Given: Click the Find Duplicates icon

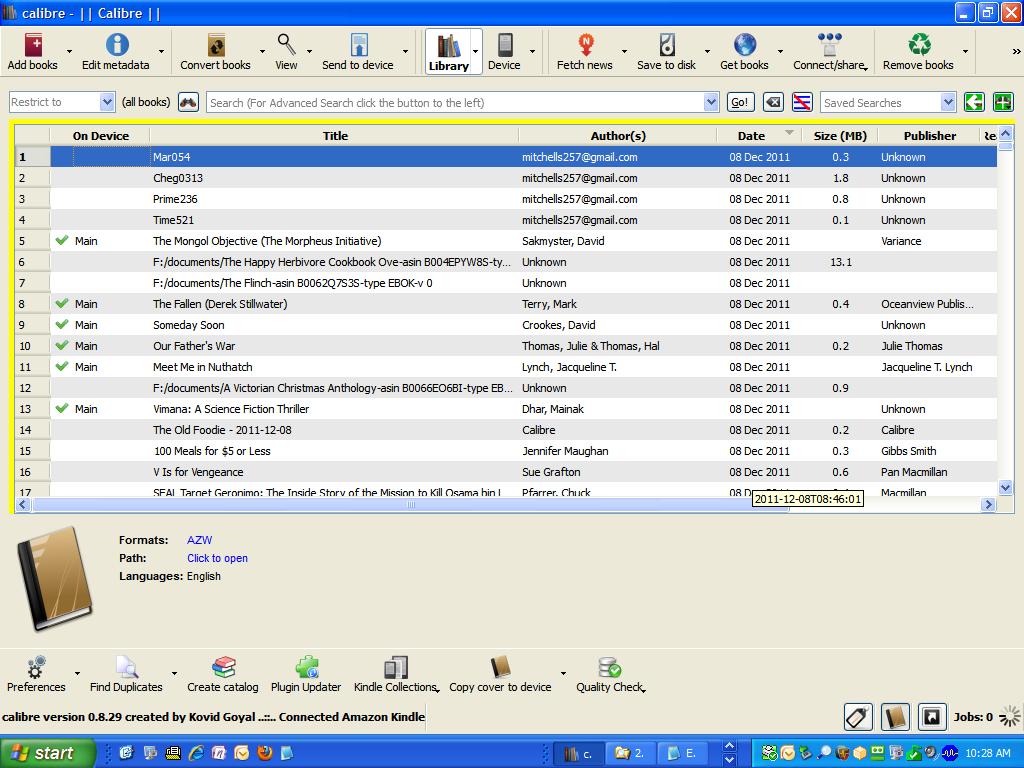Looking at the screenshot, I should 126,668.
